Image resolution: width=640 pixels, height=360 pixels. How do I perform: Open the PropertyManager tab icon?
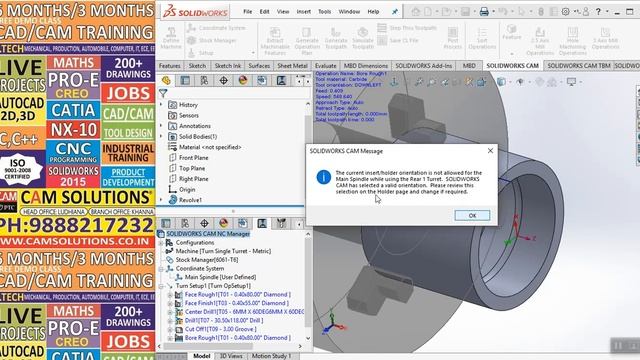[185, 80]
